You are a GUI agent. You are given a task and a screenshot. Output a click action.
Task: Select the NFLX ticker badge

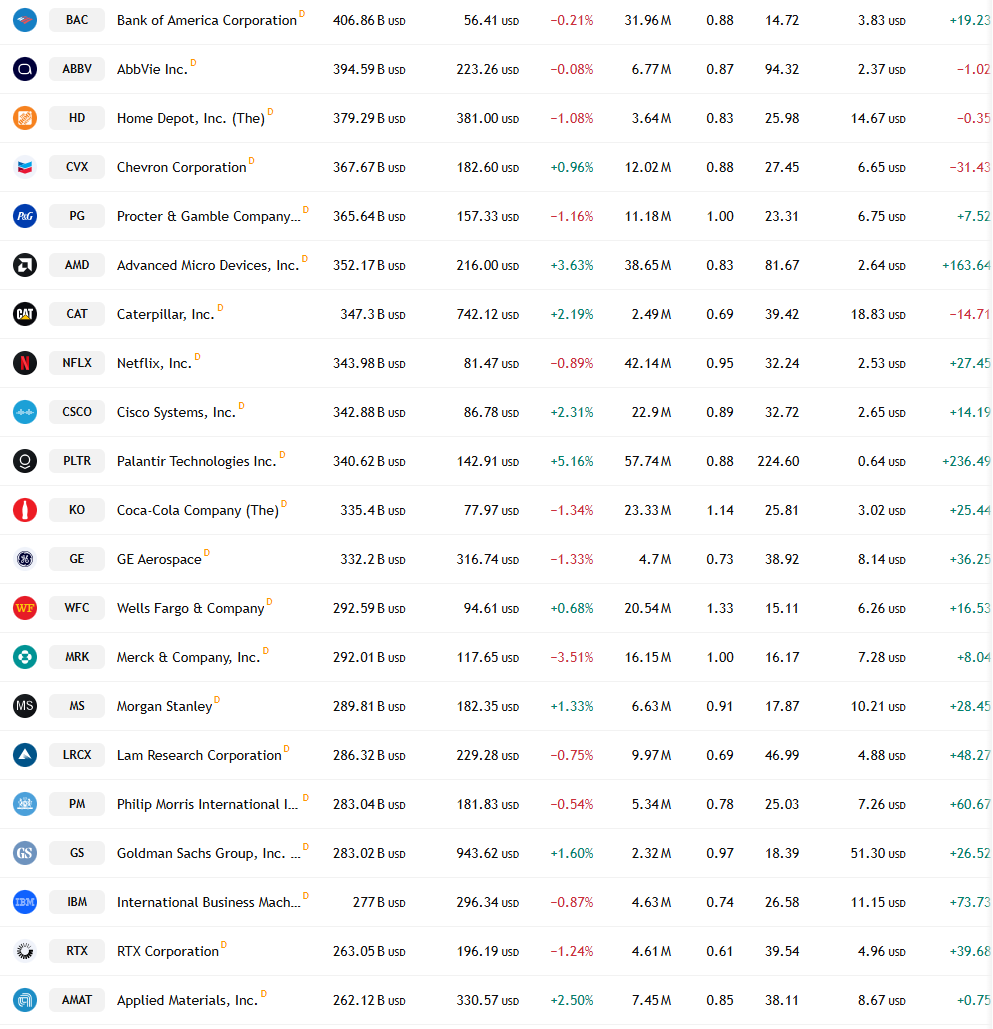77,363
